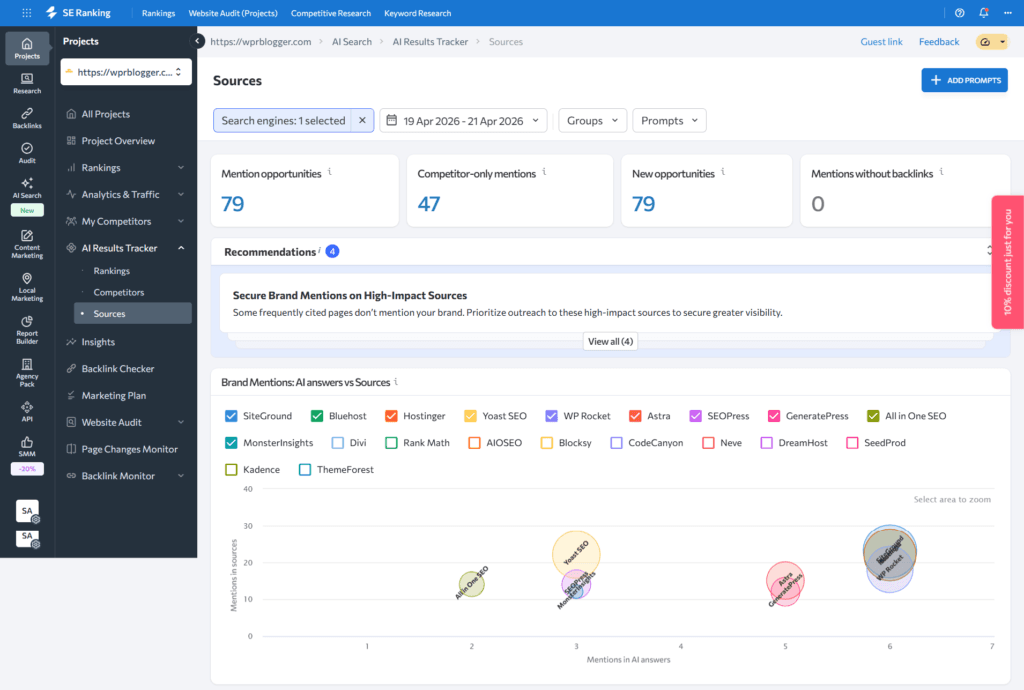Image resolution: width=1024 pixels, height=690 pixels.
Task: Remove the search engines filter
Action: click(x=362, y=121)
